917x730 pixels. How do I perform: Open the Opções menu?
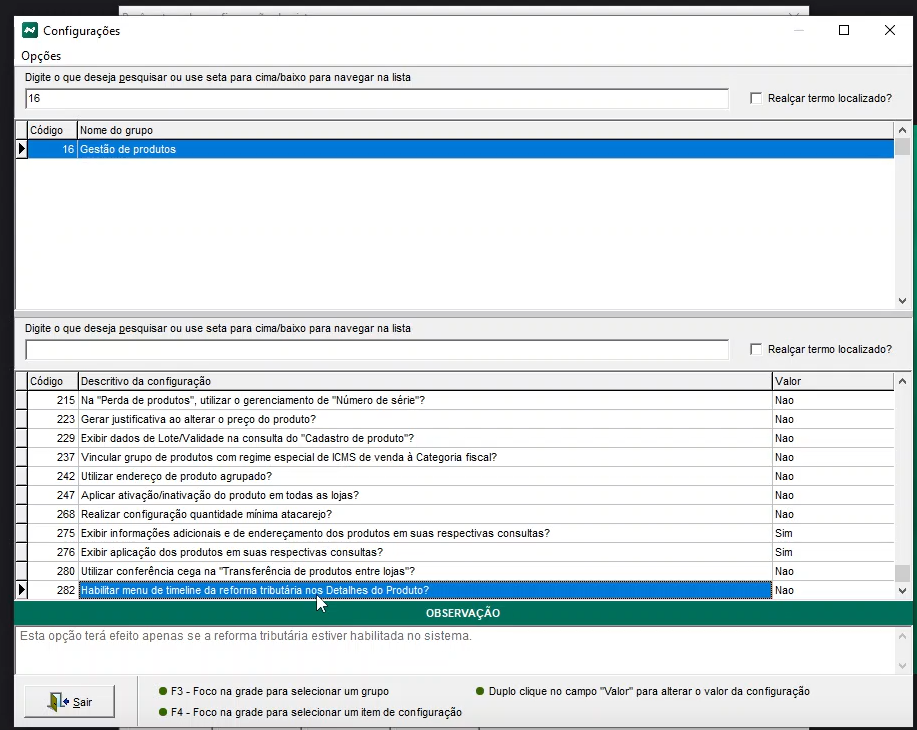[x=41, y=56]
